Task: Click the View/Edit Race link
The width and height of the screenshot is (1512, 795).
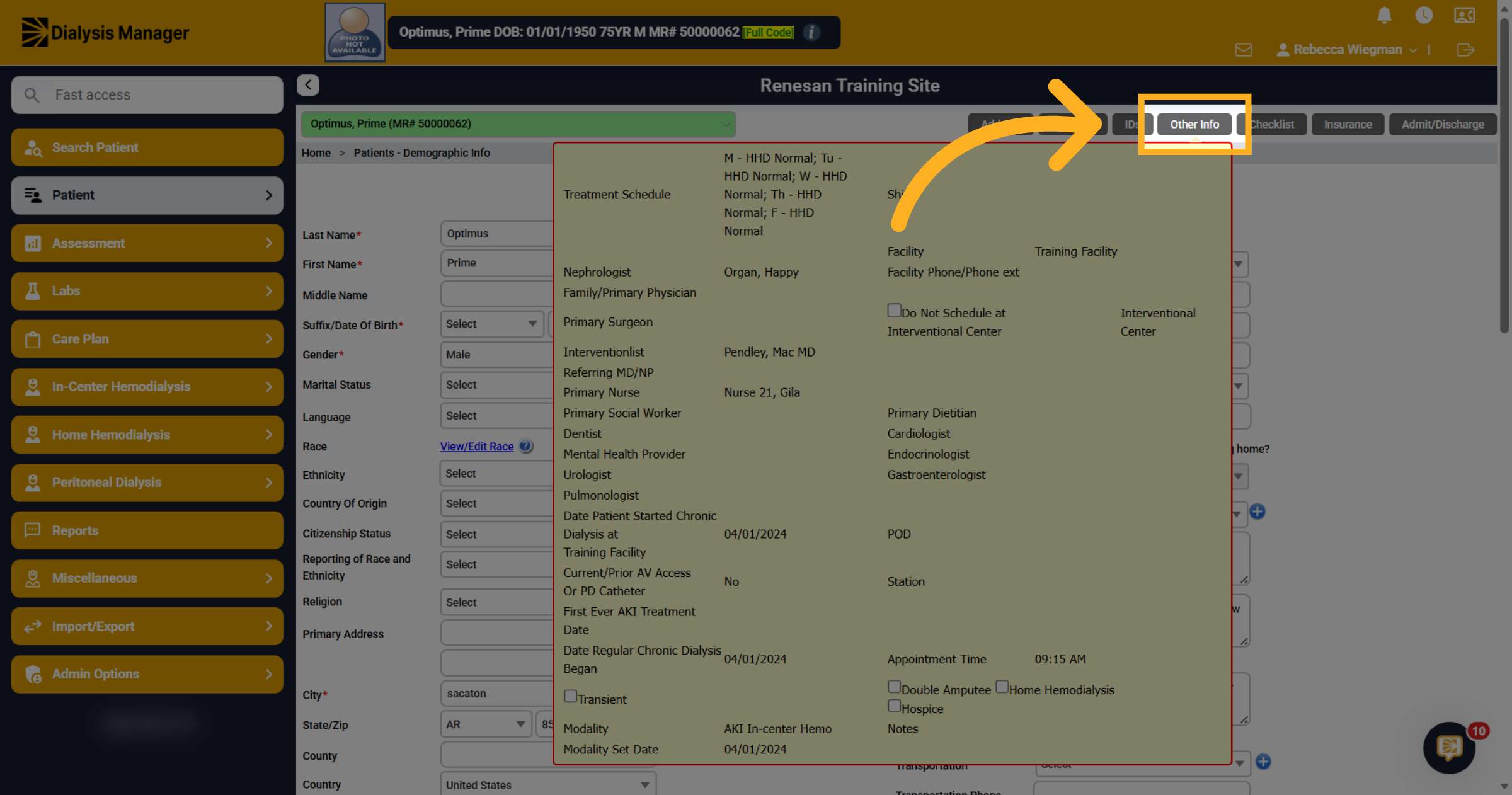Action: pos(477,446)
